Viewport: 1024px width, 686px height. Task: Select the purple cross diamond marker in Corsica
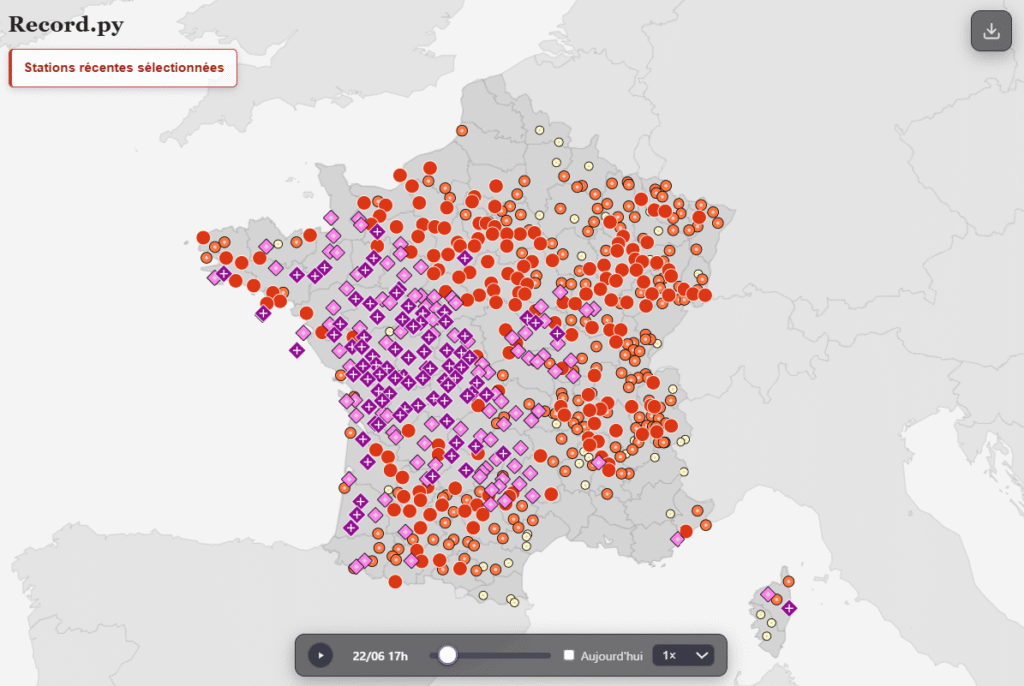[x=789, y=608]
